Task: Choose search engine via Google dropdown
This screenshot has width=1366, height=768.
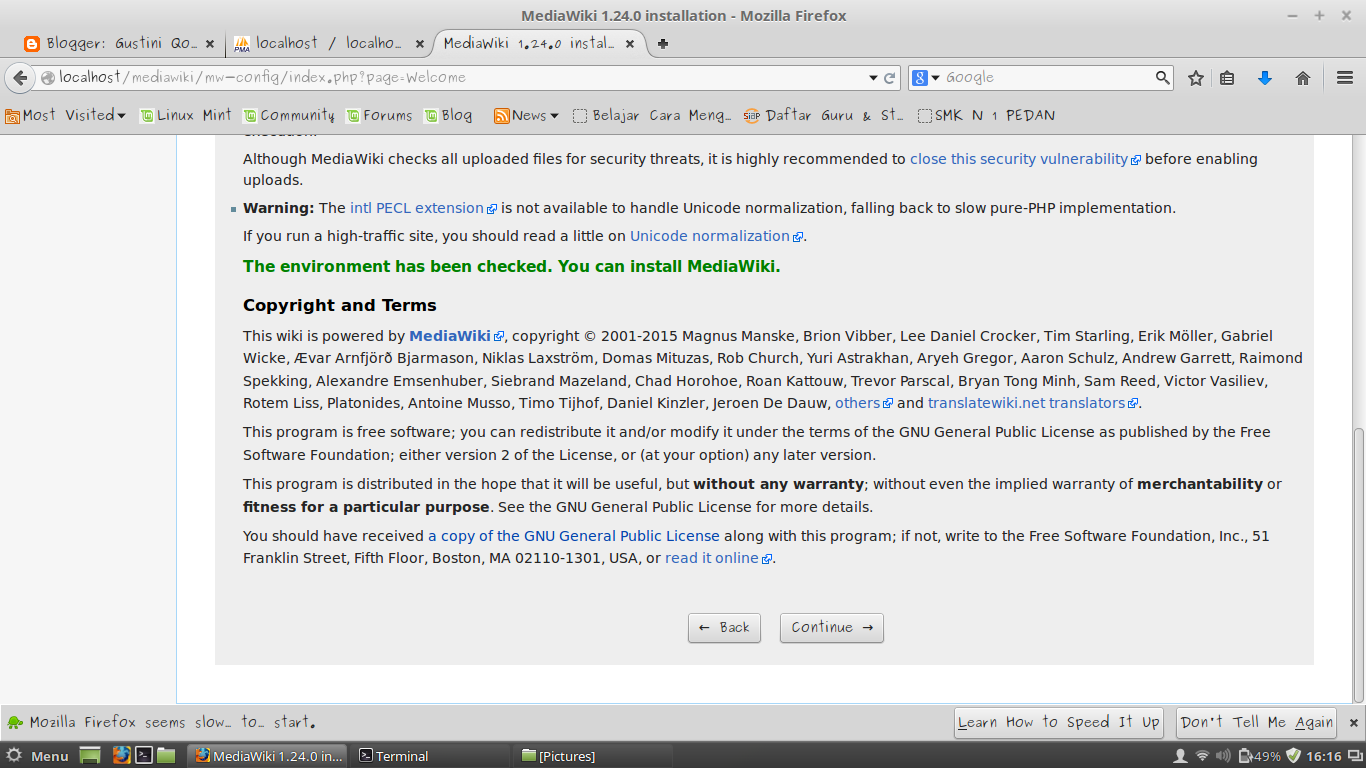Action: 927,77
